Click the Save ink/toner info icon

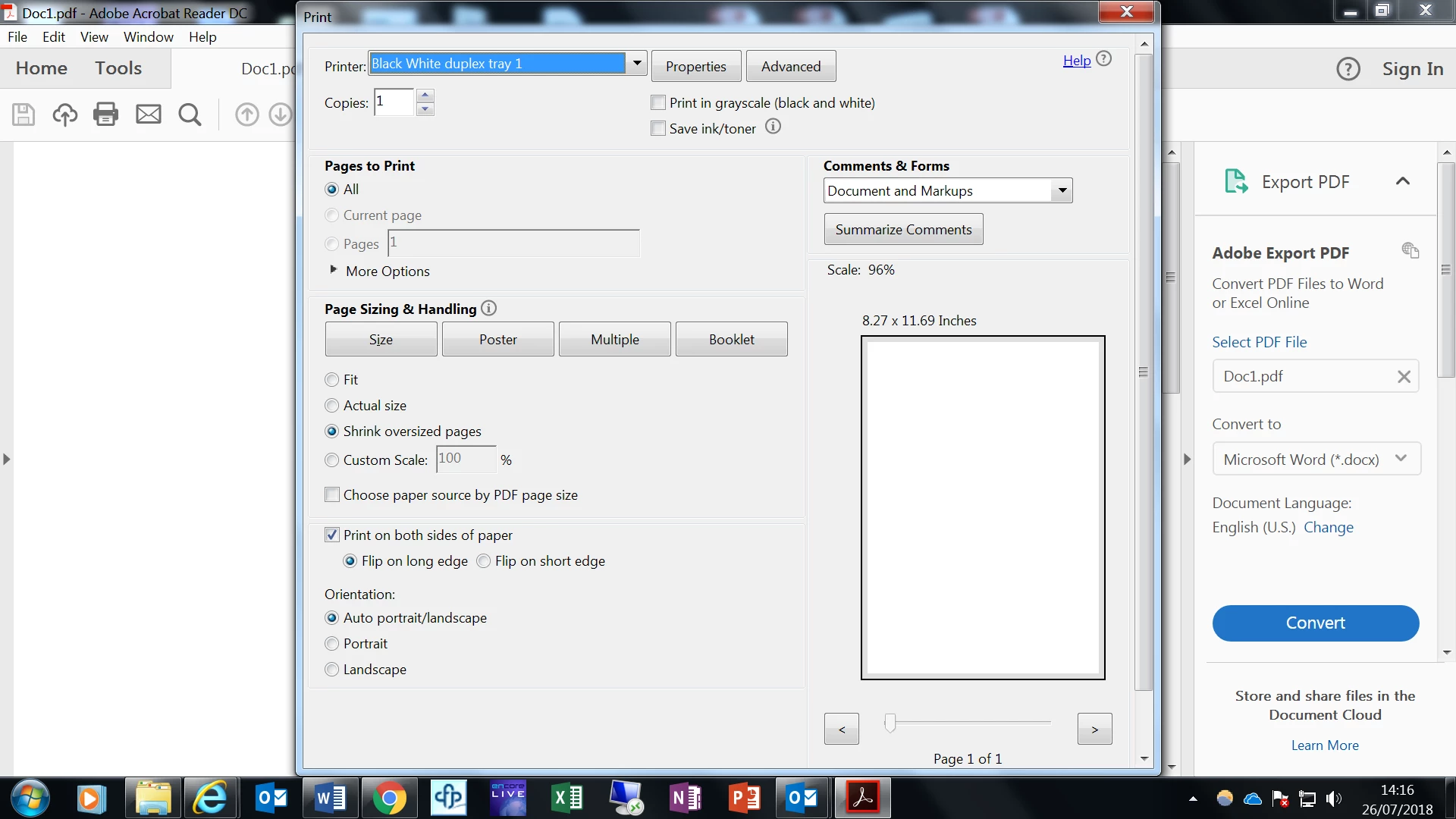773,127
